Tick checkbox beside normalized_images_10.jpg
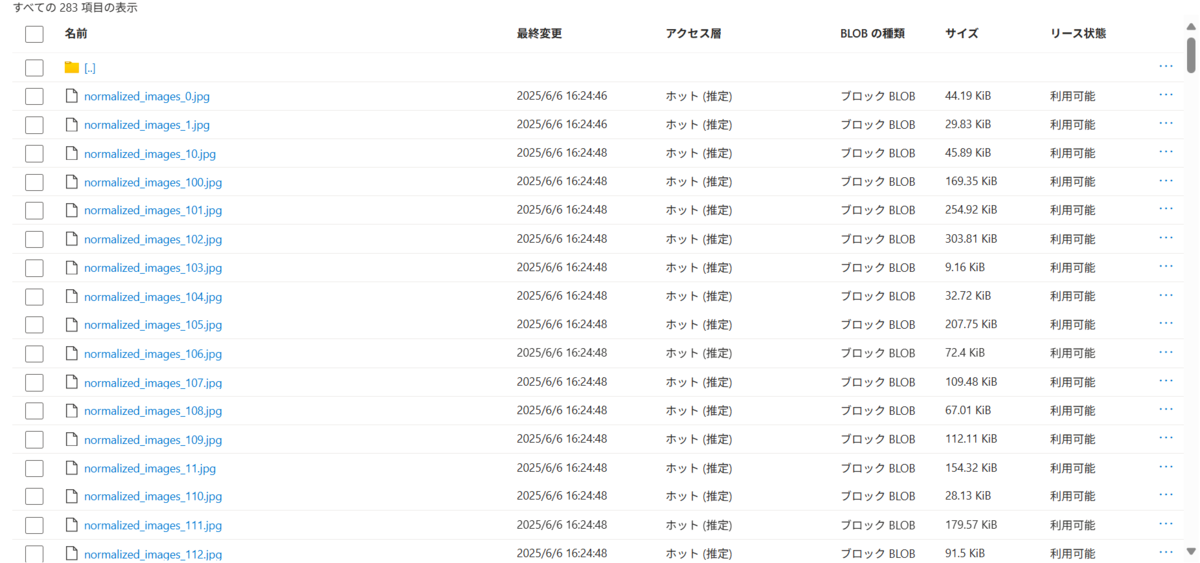1200x563 pixels. (x=34, y=154)
